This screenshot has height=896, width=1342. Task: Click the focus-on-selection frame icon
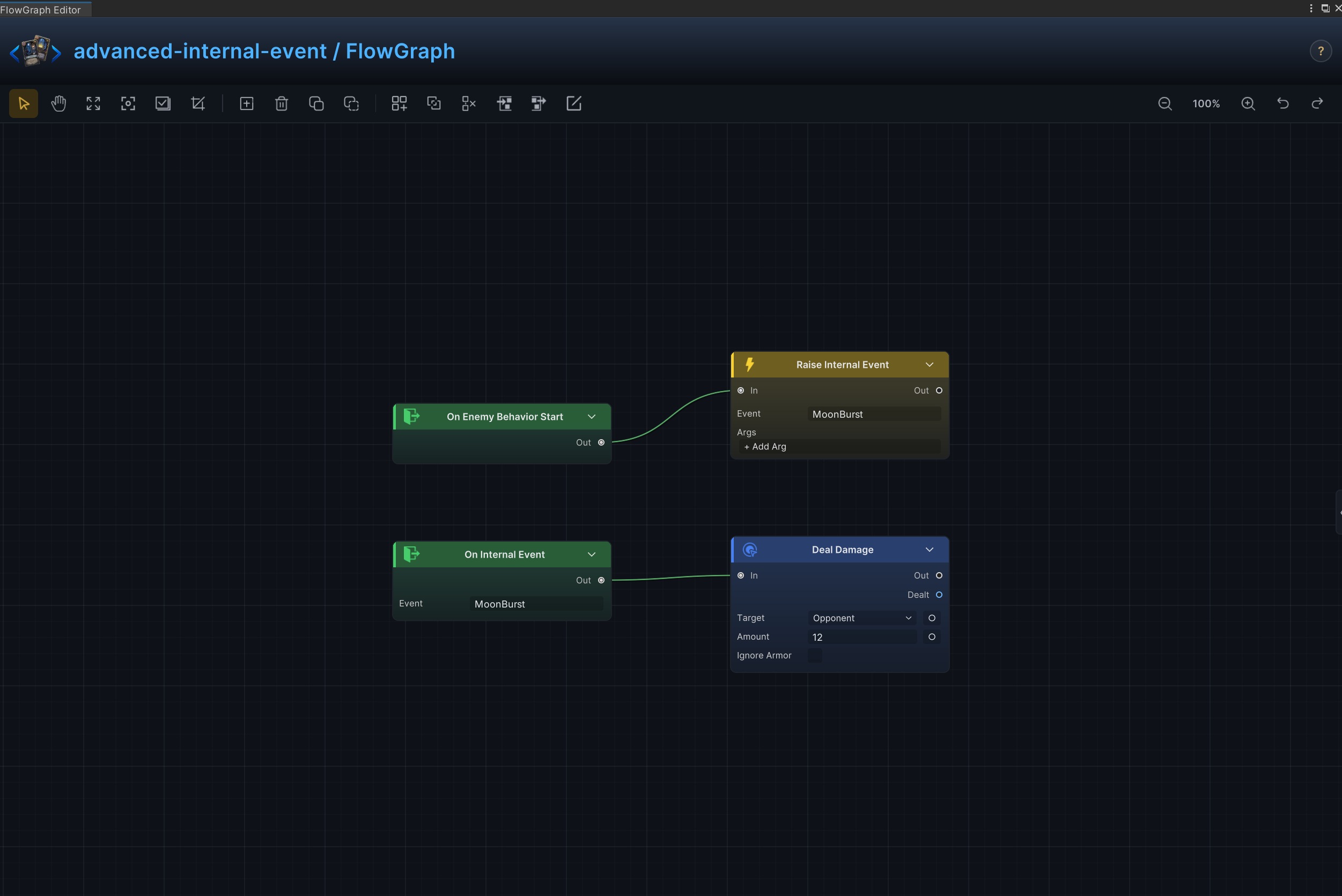[x=128, y=103]
